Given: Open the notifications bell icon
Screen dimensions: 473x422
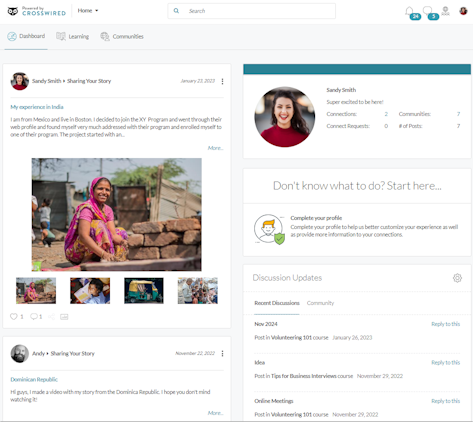Looking at the screenshot, I should 409,11.
